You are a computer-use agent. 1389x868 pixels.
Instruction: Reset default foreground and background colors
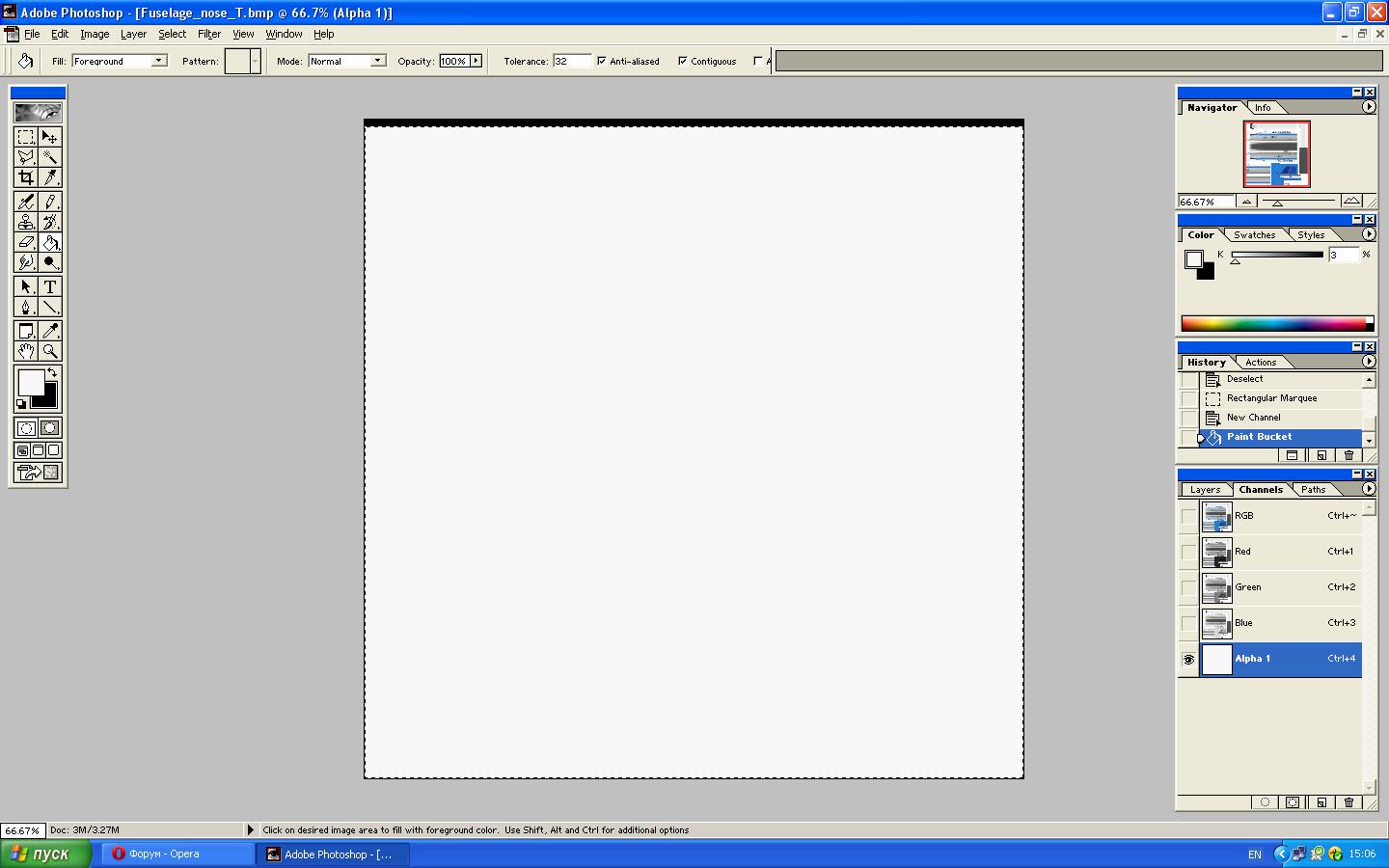(x=21, y=404)
